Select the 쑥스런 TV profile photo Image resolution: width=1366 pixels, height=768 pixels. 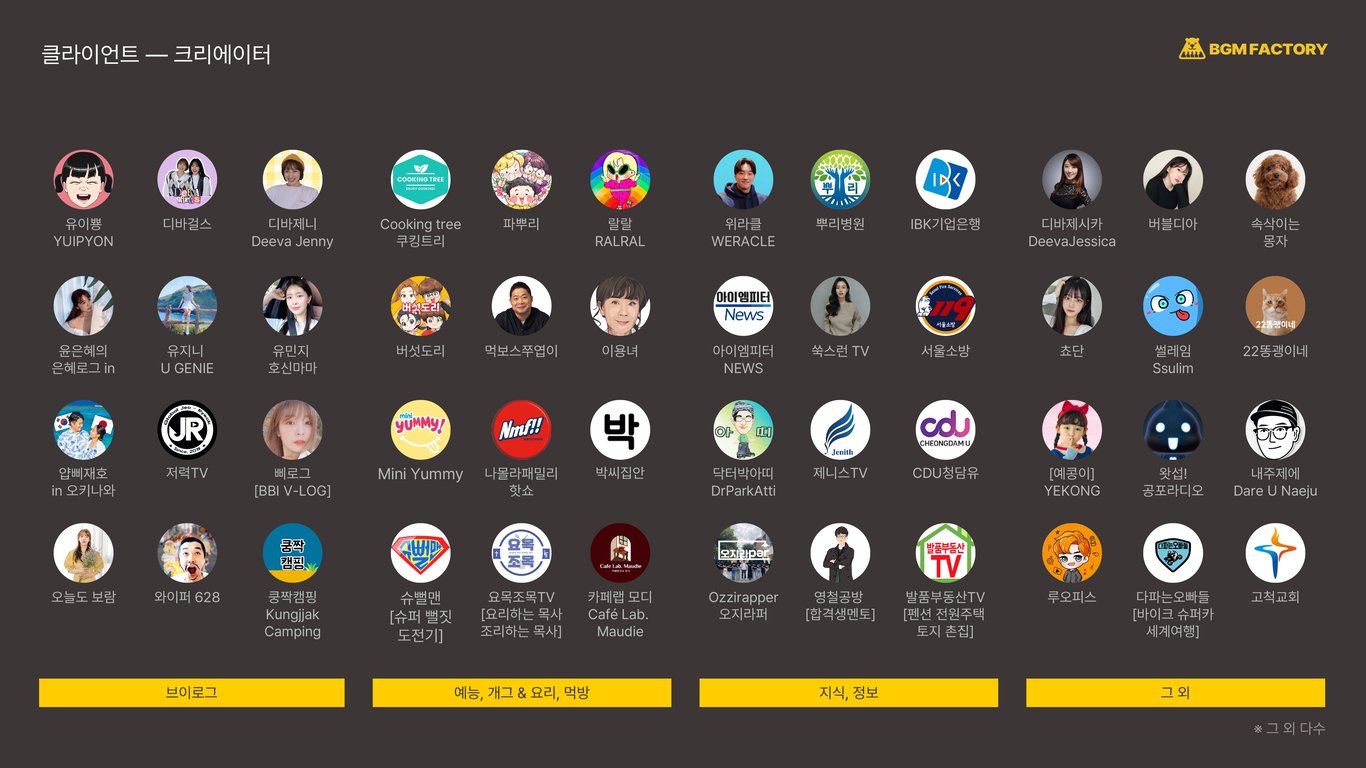[x=840, y=306]
